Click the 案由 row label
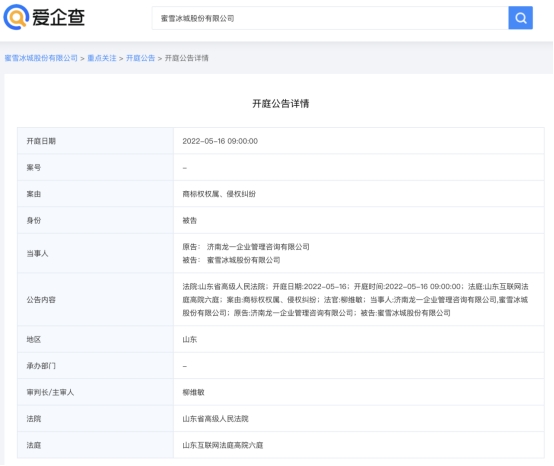 (x=34, y=194)
